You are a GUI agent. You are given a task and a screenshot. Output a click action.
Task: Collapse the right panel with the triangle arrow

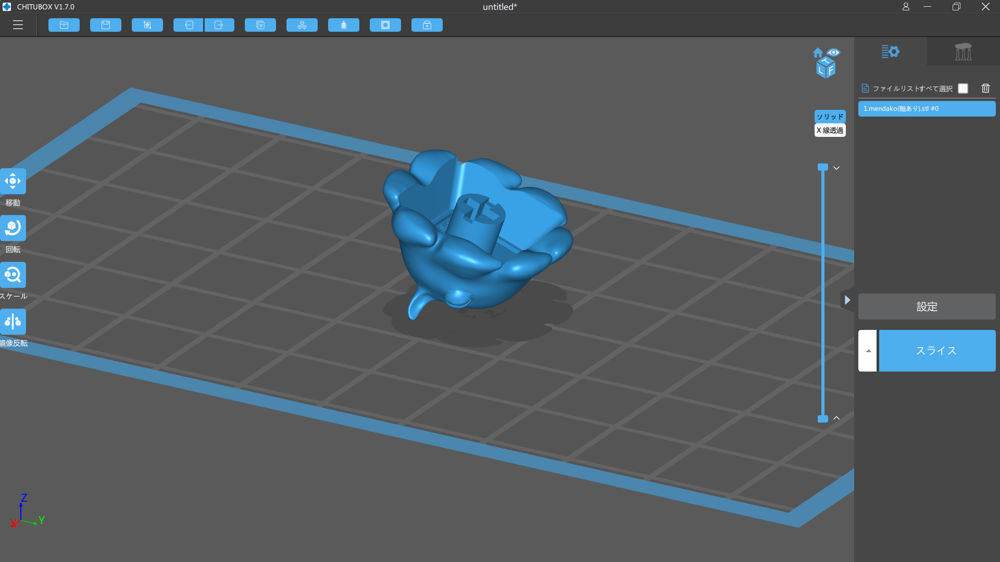click(x=847, y=300)
